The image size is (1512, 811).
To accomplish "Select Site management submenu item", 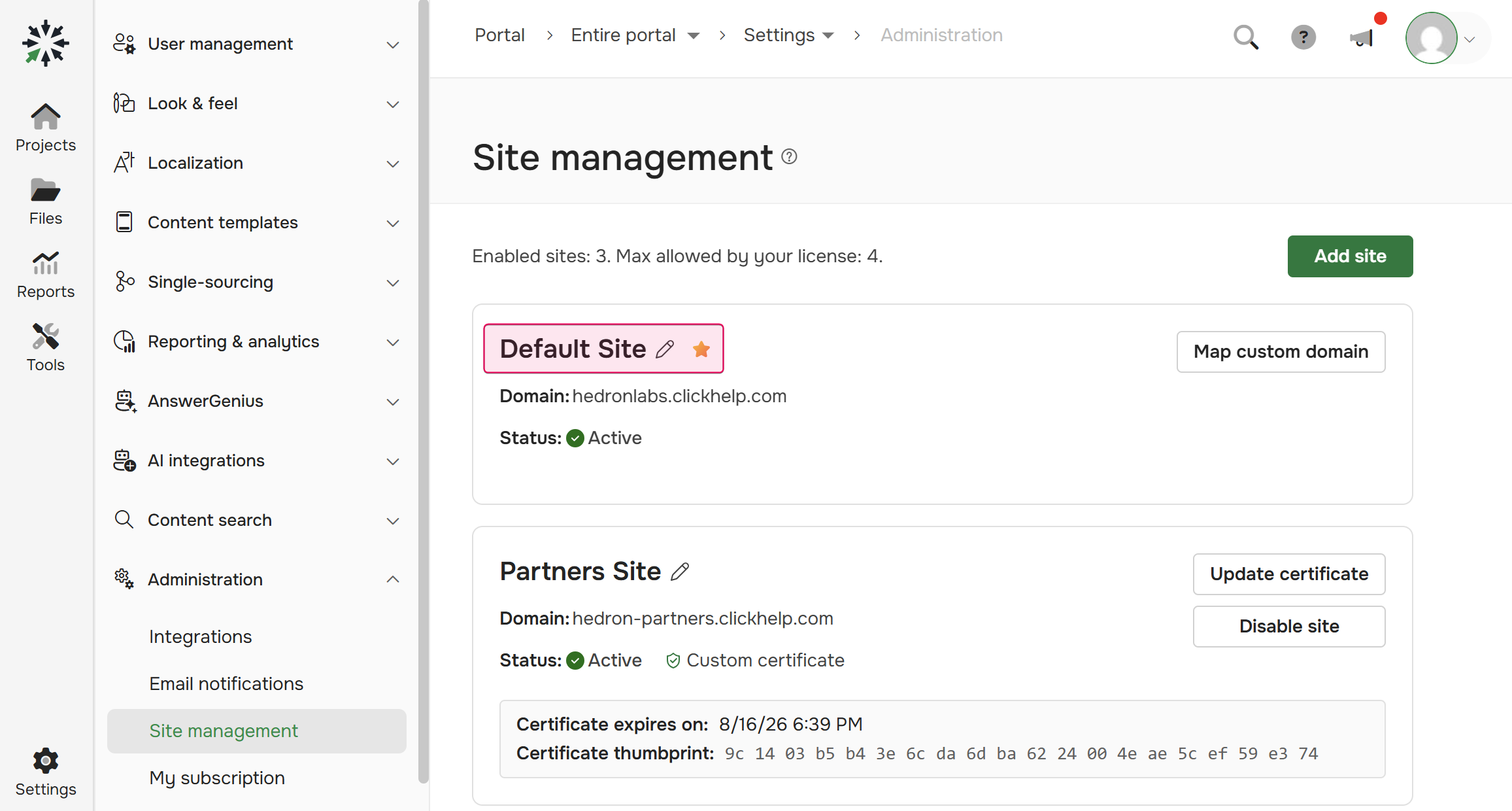I will [257, 731].
